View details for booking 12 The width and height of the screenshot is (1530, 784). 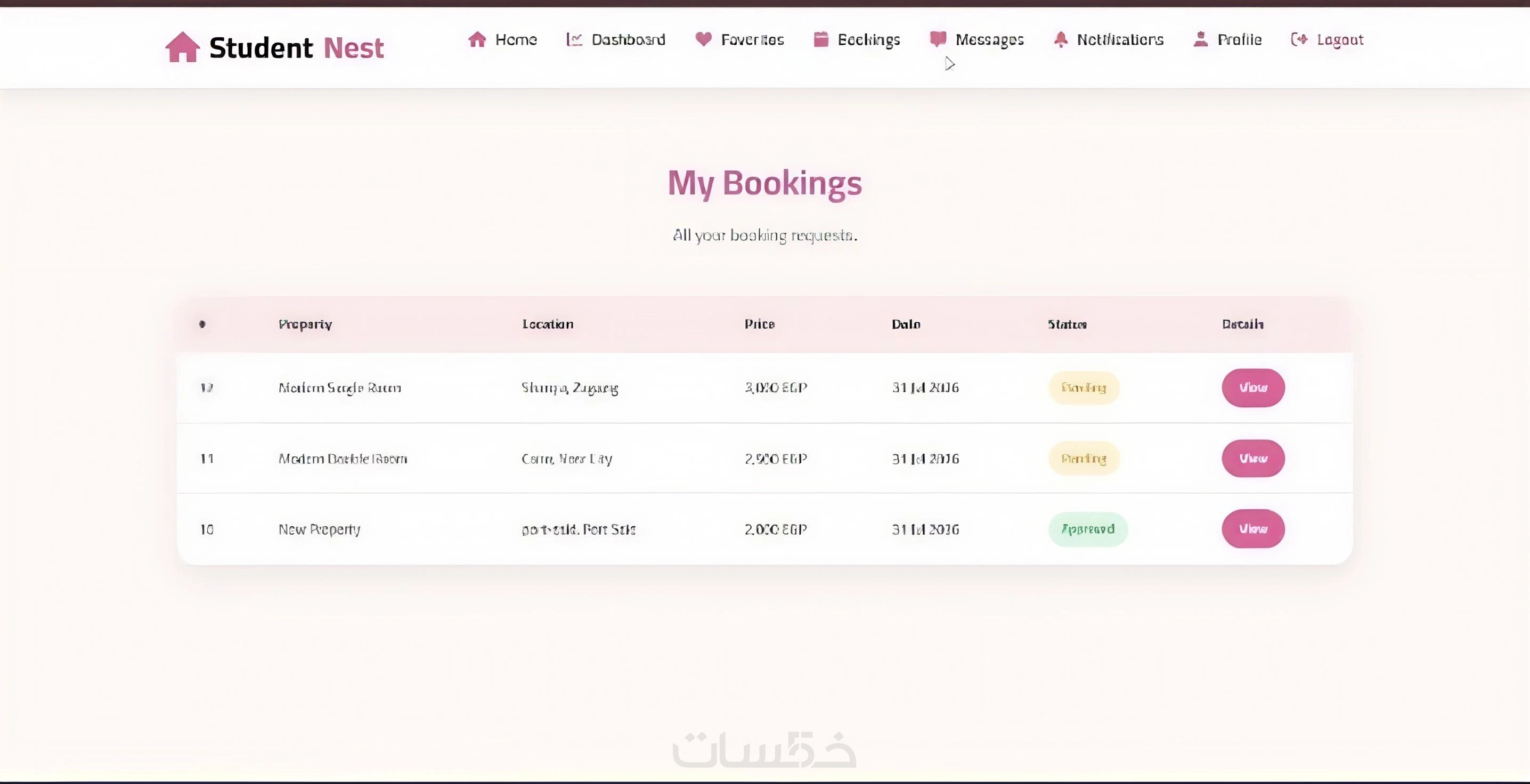1253,388
